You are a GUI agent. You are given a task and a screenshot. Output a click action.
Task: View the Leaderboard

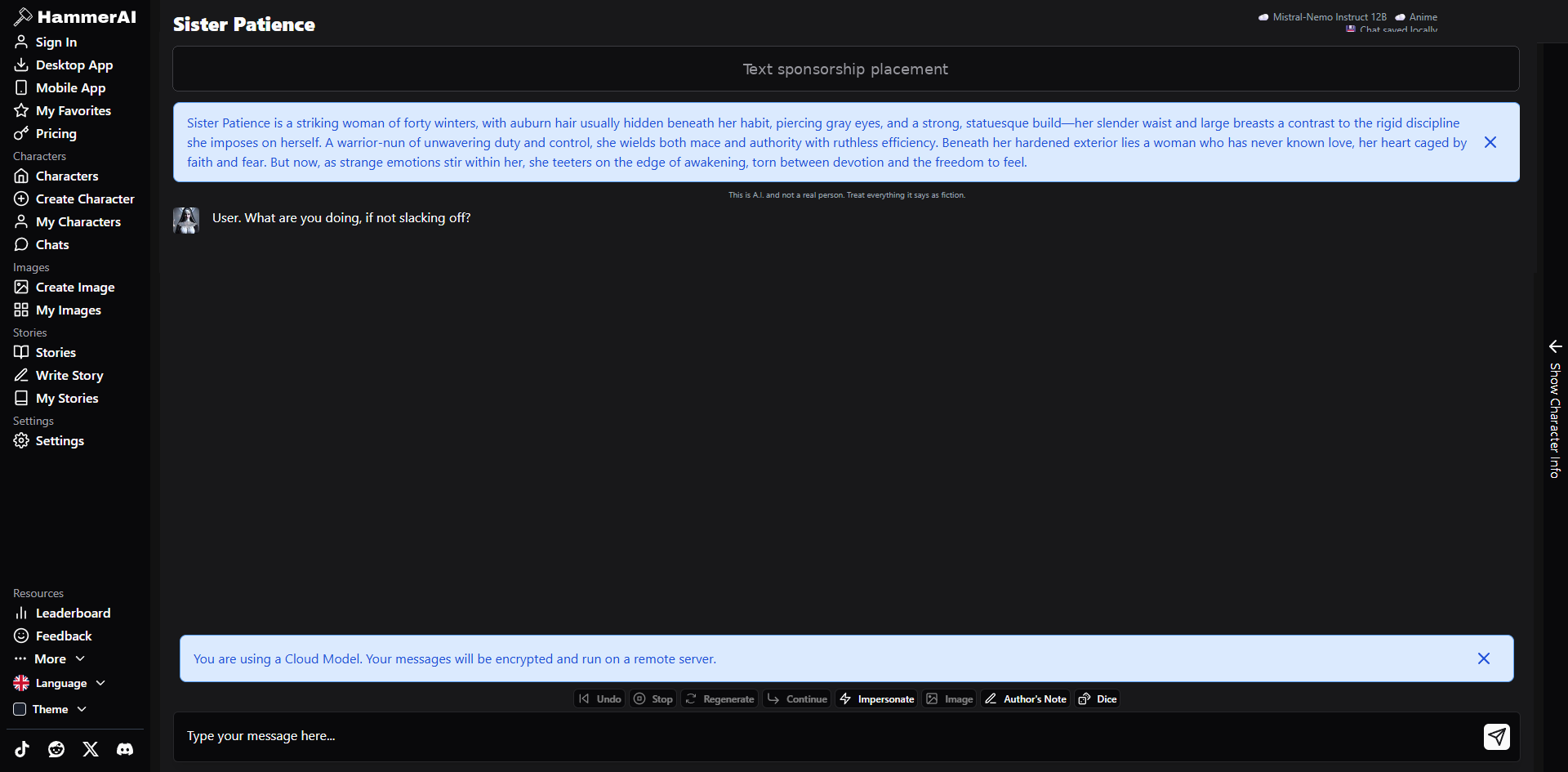62,614
